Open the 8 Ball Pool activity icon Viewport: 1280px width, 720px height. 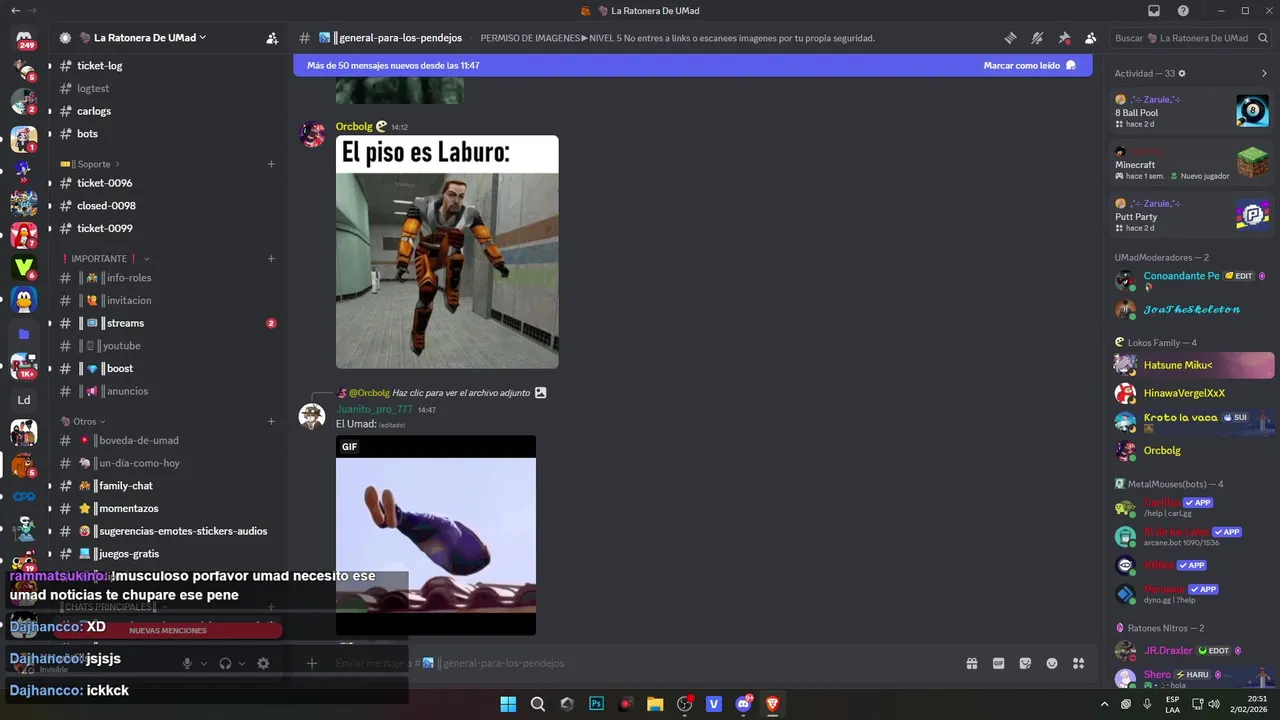1252,111
